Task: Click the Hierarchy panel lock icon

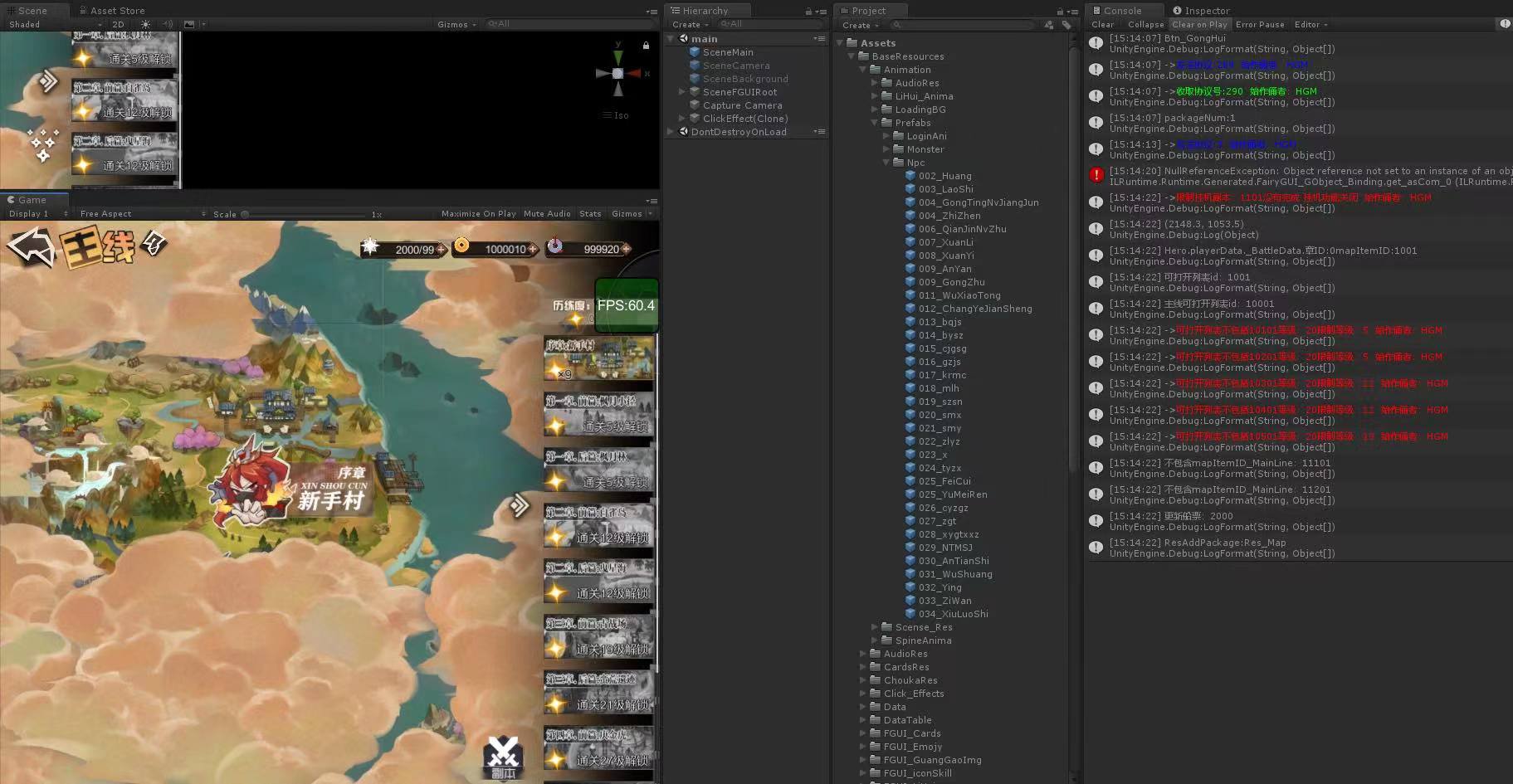Action: click(808, 12)
